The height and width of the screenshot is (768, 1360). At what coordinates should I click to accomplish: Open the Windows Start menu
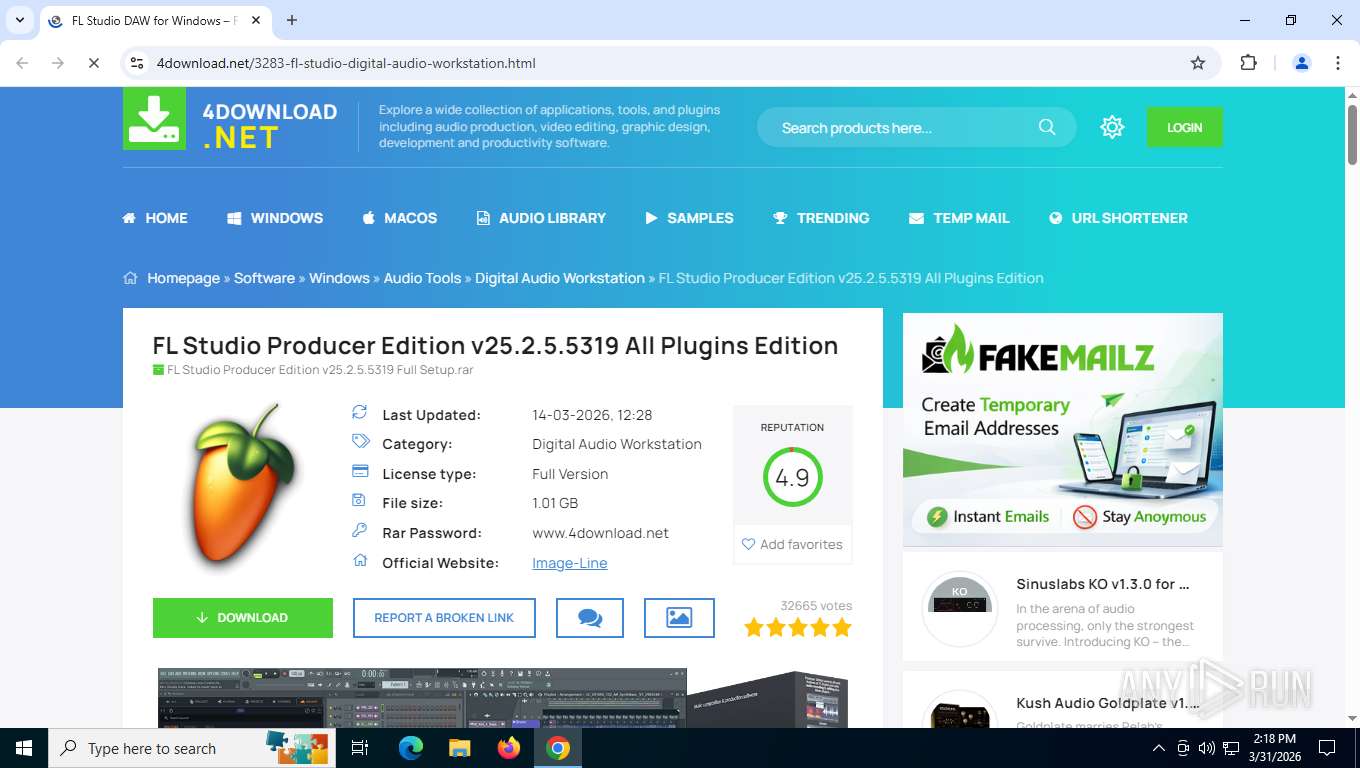click(x=23, y=748)
